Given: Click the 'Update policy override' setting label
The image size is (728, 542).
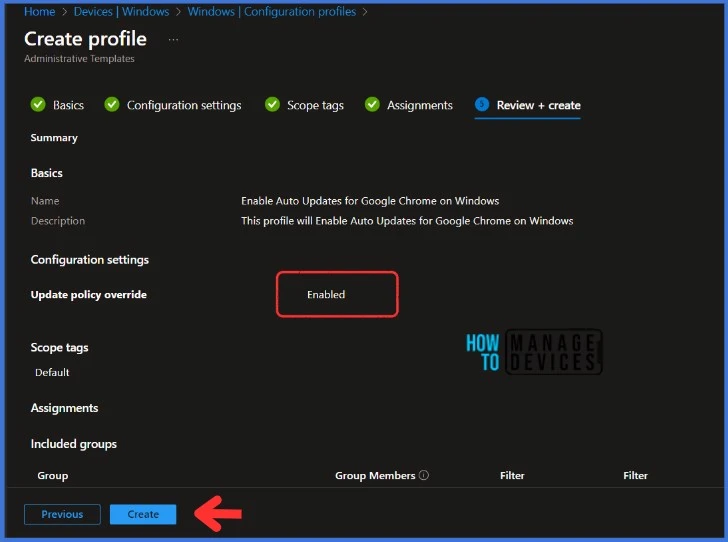Looking at the screenshot, I should click(89, 294).
